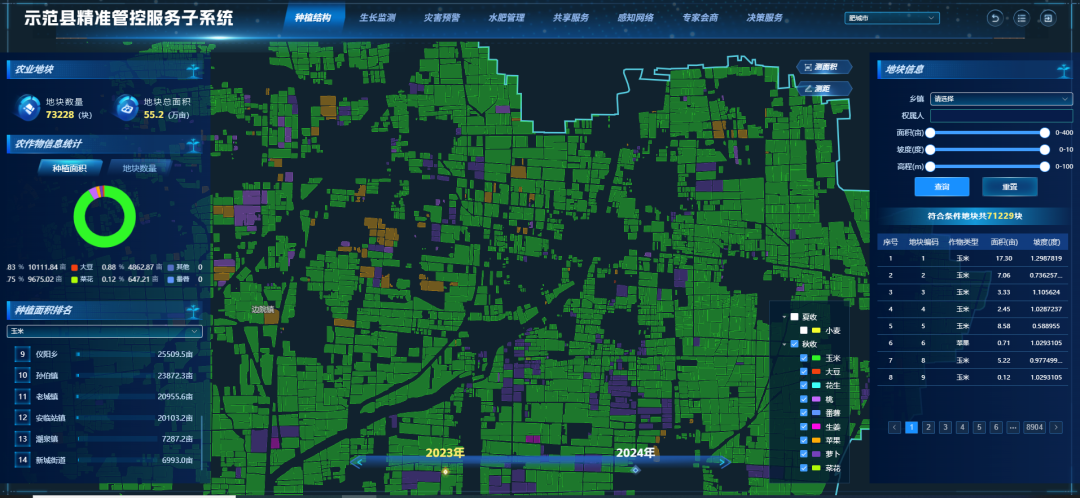The width and height of the screenshot is (1080, 498).
Task: Toggle the 小麦 wheat layer checkbox
Action: click(x=804, y=330)
